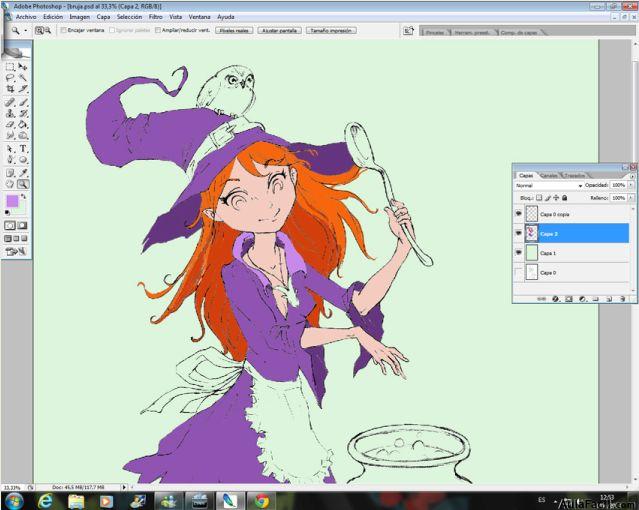Toggle Encajar ventana checkbox
This screenshot has height=510, width=639.
pyautogui.click(x=64, y=30)
